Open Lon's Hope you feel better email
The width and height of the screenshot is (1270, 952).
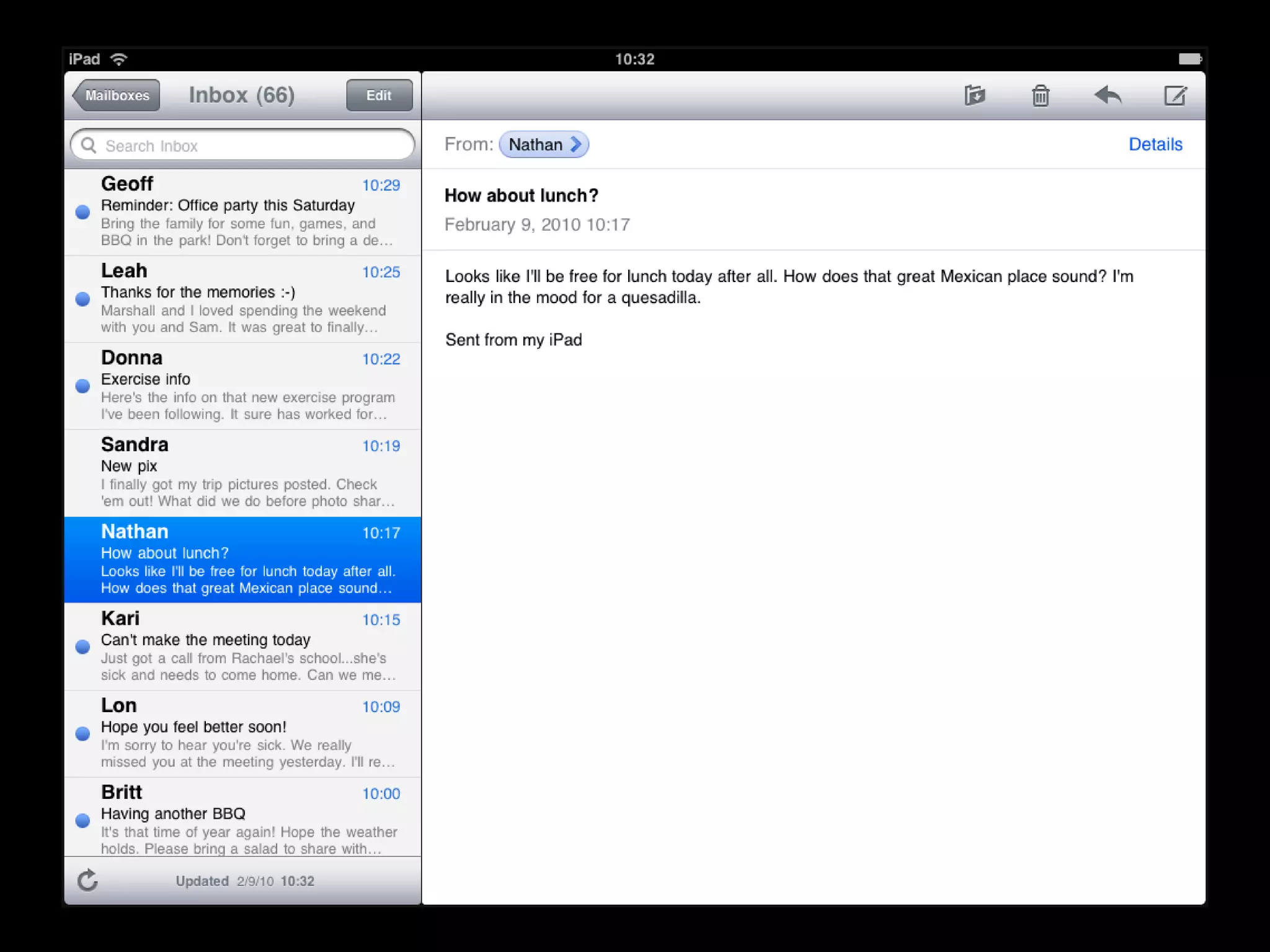click(x=248, y=733)
